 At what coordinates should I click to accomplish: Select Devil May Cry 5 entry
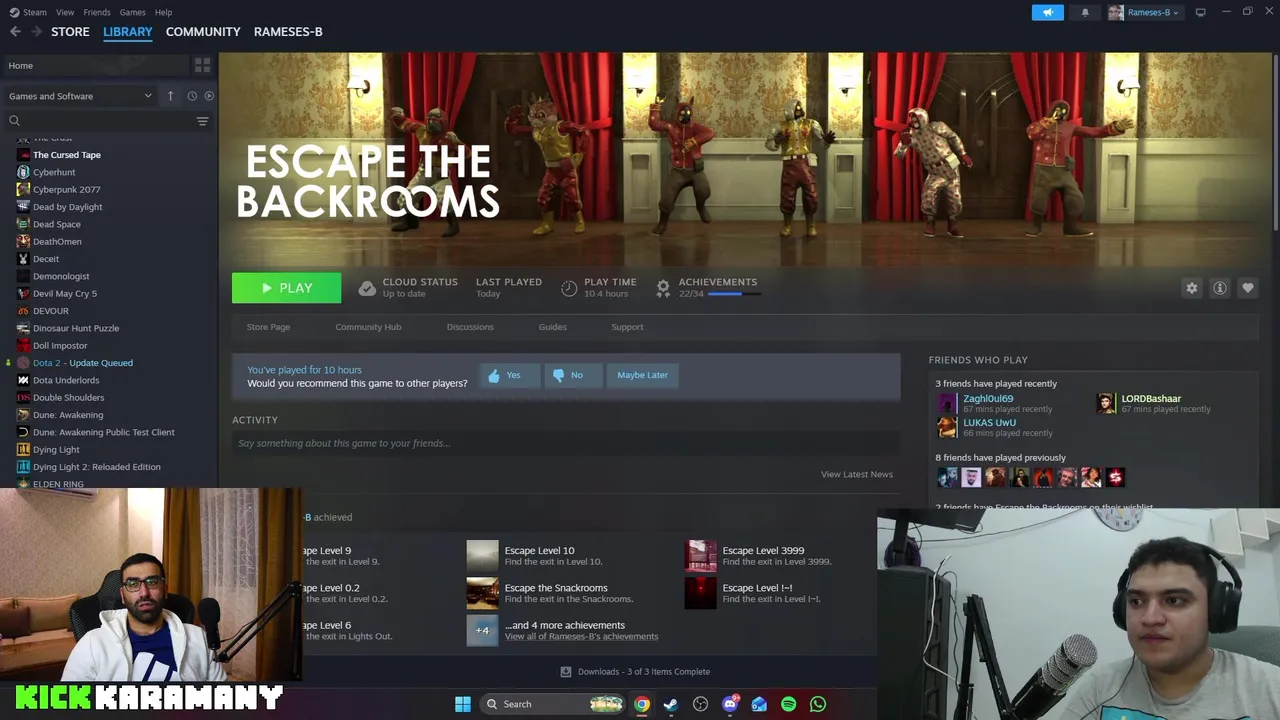64,294
